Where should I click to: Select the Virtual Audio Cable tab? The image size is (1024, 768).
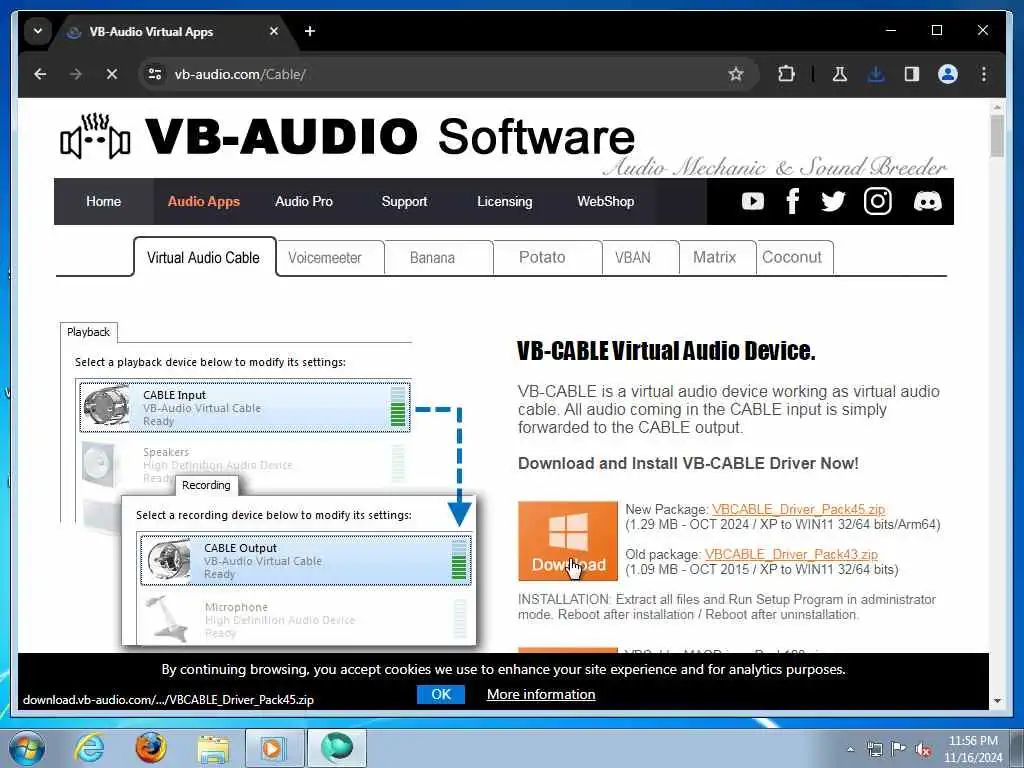pos(203,257)
